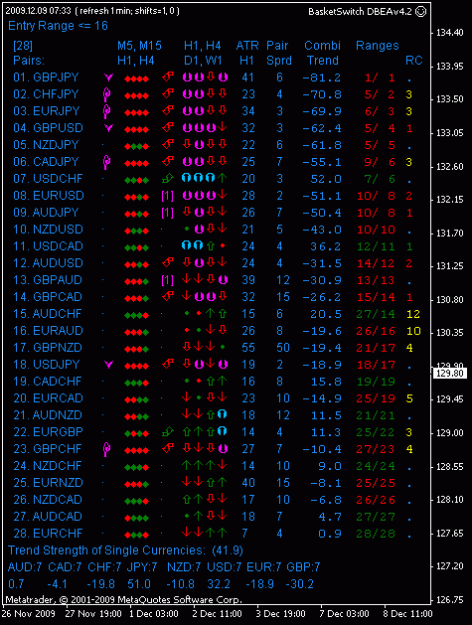Image resolution: width=472 pixels, height=625 pixels.
Task: Click the magenta round symbol in GBPAUD row
Action: (x=223, y=280)
